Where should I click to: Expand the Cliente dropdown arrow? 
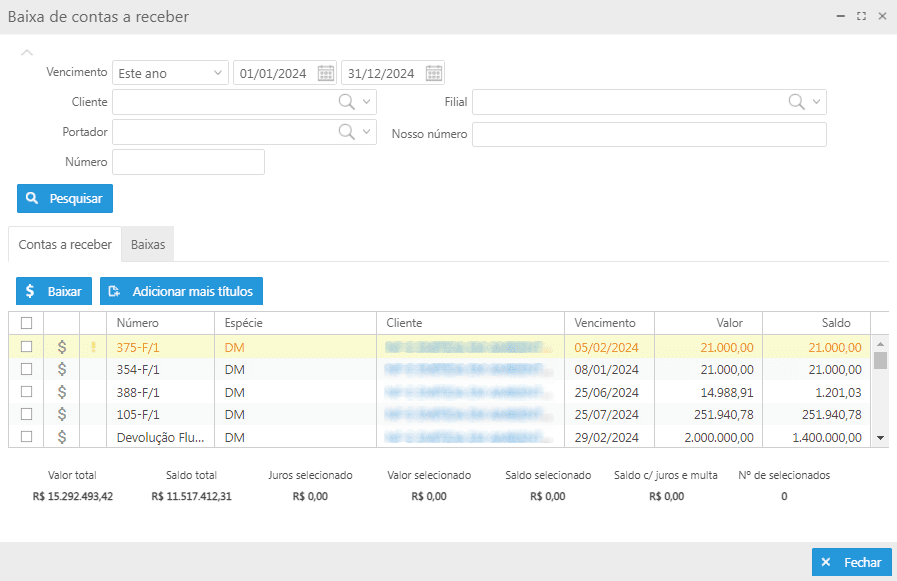[x=367, y=102]
